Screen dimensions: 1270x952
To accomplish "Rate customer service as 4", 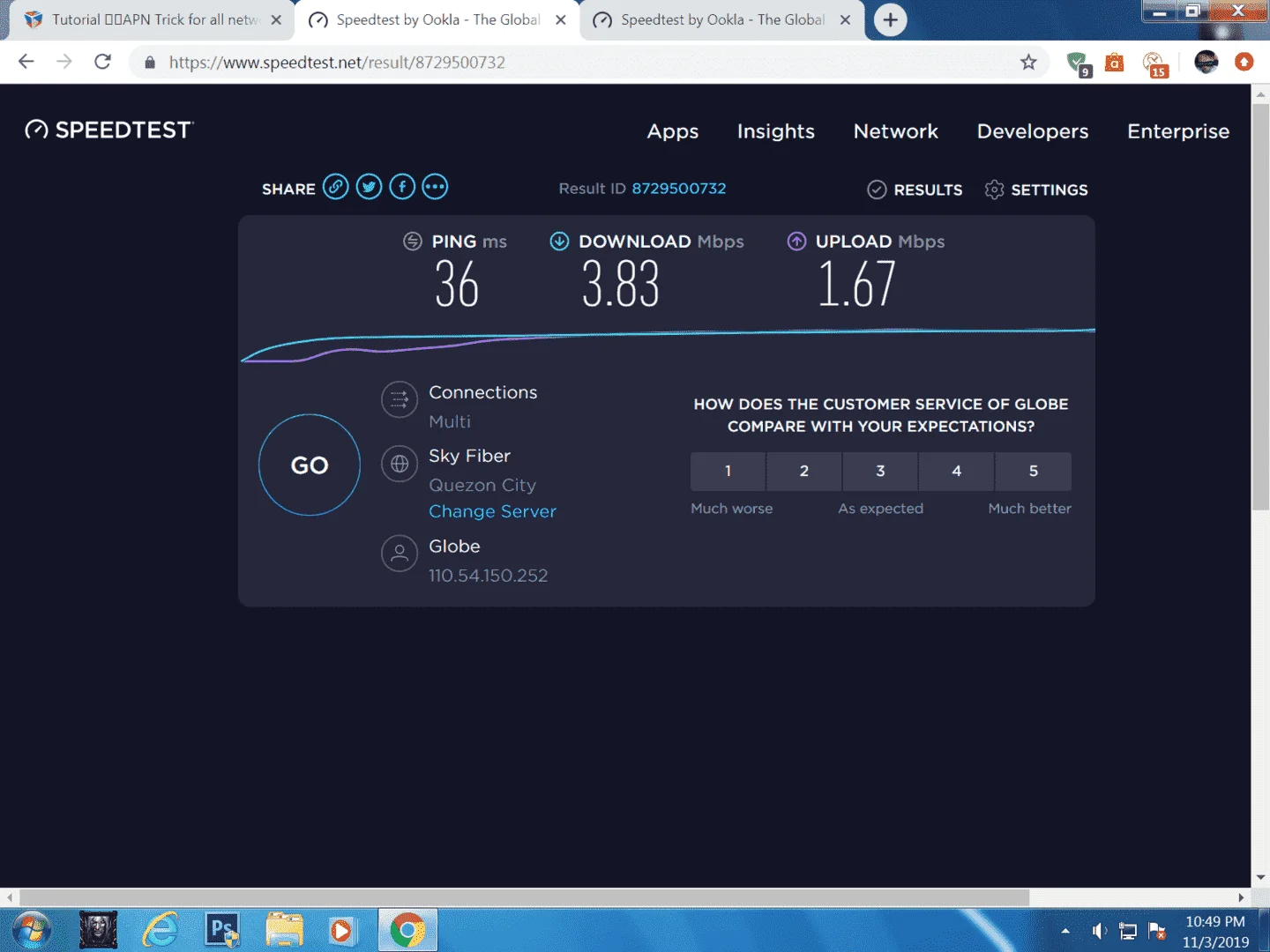I will [x=956, y=472].
